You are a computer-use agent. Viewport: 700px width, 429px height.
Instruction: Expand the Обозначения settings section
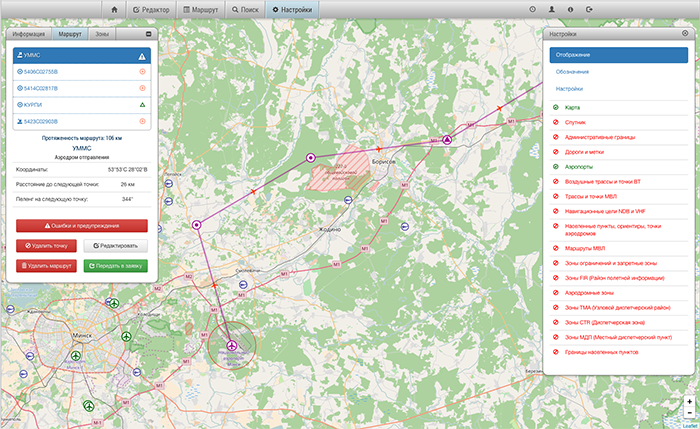pos(573,72)
